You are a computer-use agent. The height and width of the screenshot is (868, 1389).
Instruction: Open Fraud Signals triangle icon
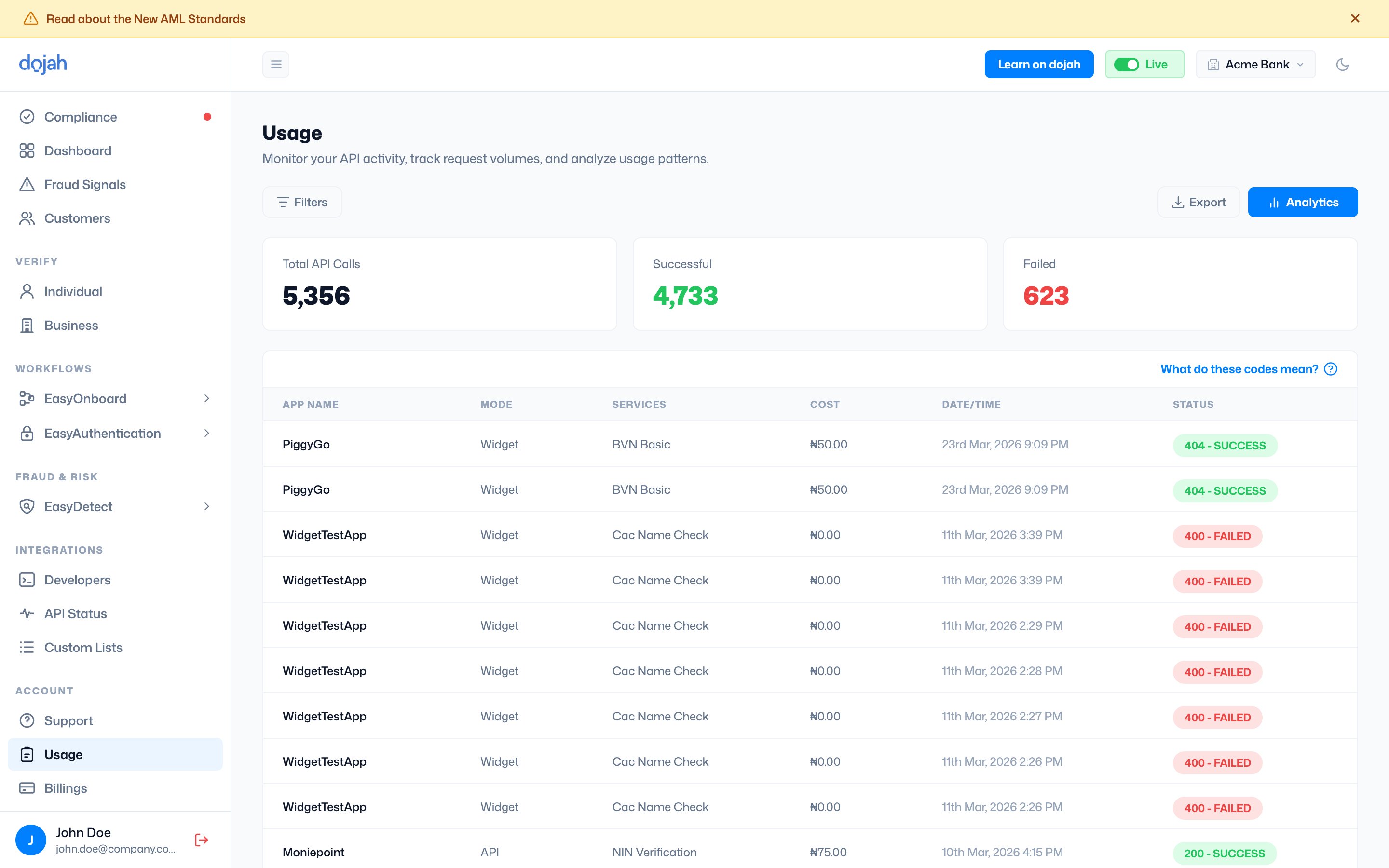click(27, 184)
